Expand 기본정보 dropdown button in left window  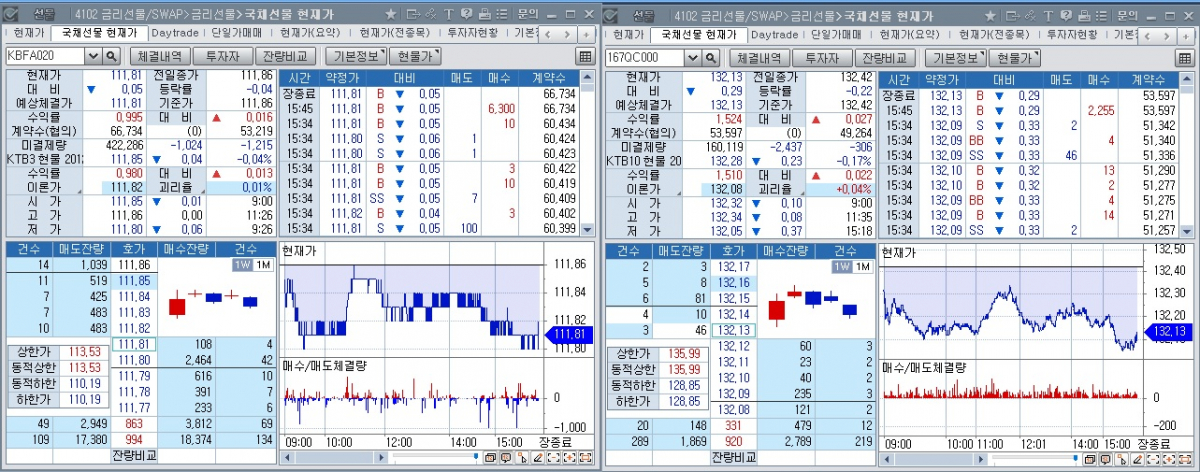click(x=358, y=57)
